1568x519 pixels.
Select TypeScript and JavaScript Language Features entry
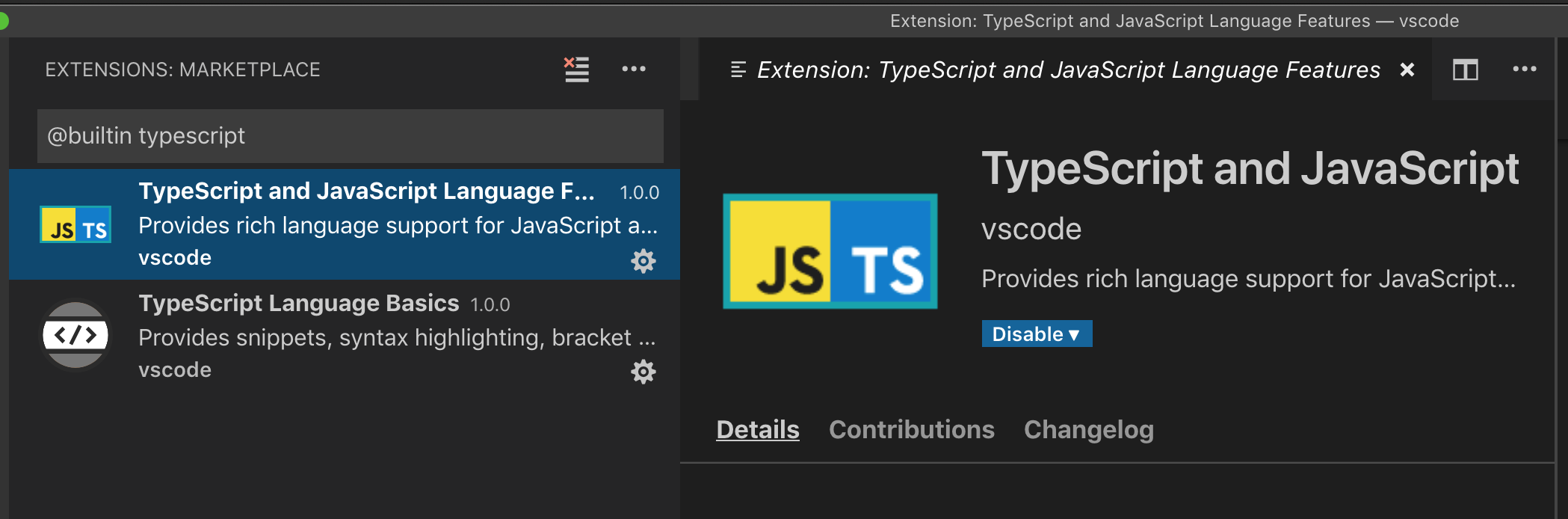click(366, 192)
